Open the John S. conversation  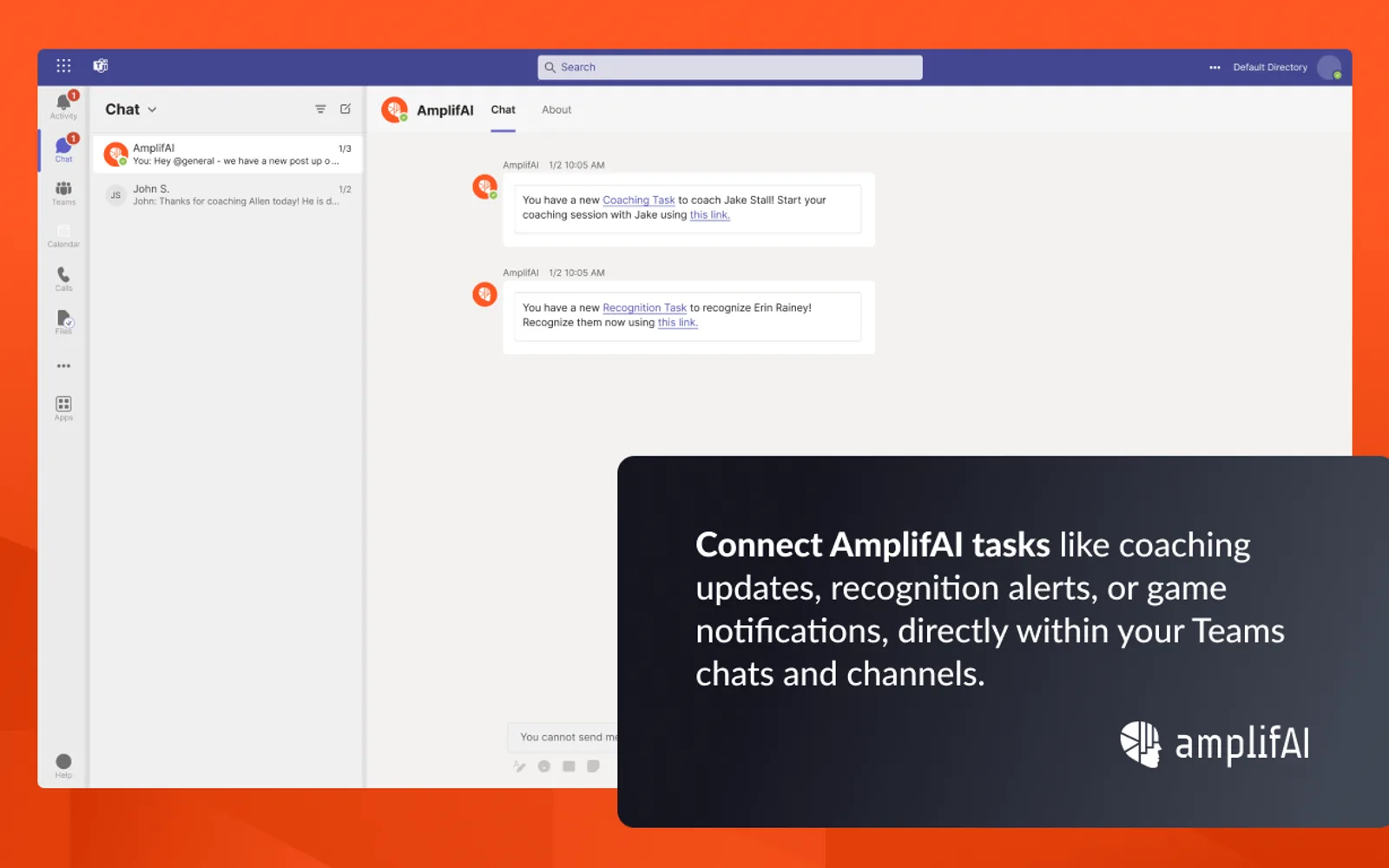227,194
